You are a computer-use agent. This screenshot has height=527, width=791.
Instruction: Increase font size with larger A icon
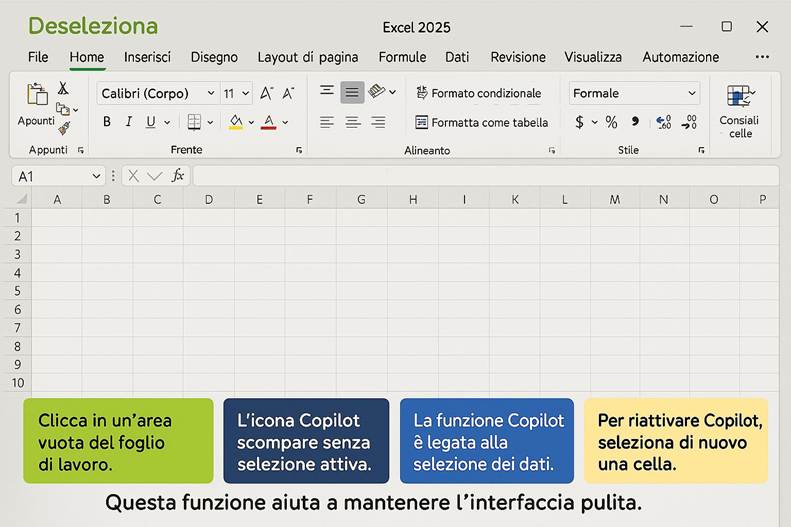(266, 93)
